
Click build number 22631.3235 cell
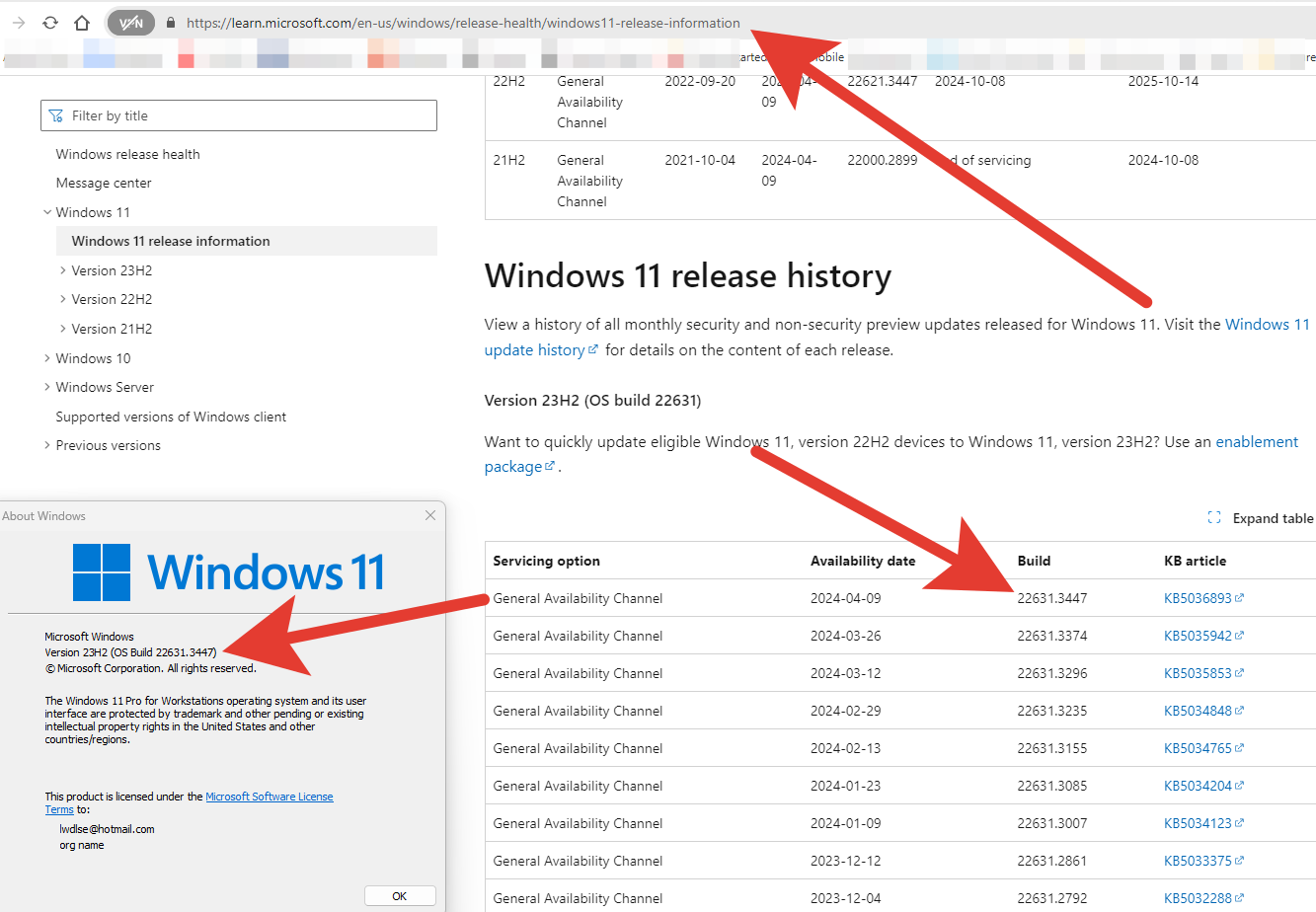[x=1052, y=711]
